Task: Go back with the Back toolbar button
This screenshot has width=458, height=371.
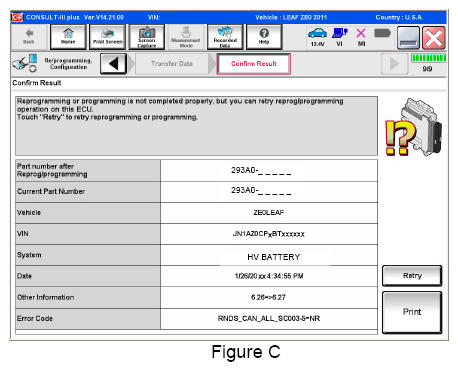Action: click(x=29, y=37)
